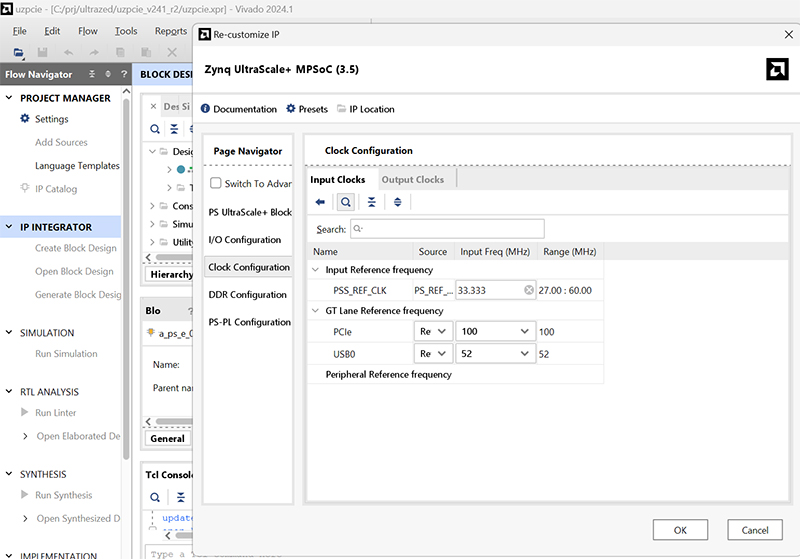The height and width of the screenshot is (559, 800).
Task: Enable Switch To Advanced Mode checkbox
Action: point(216,184)
